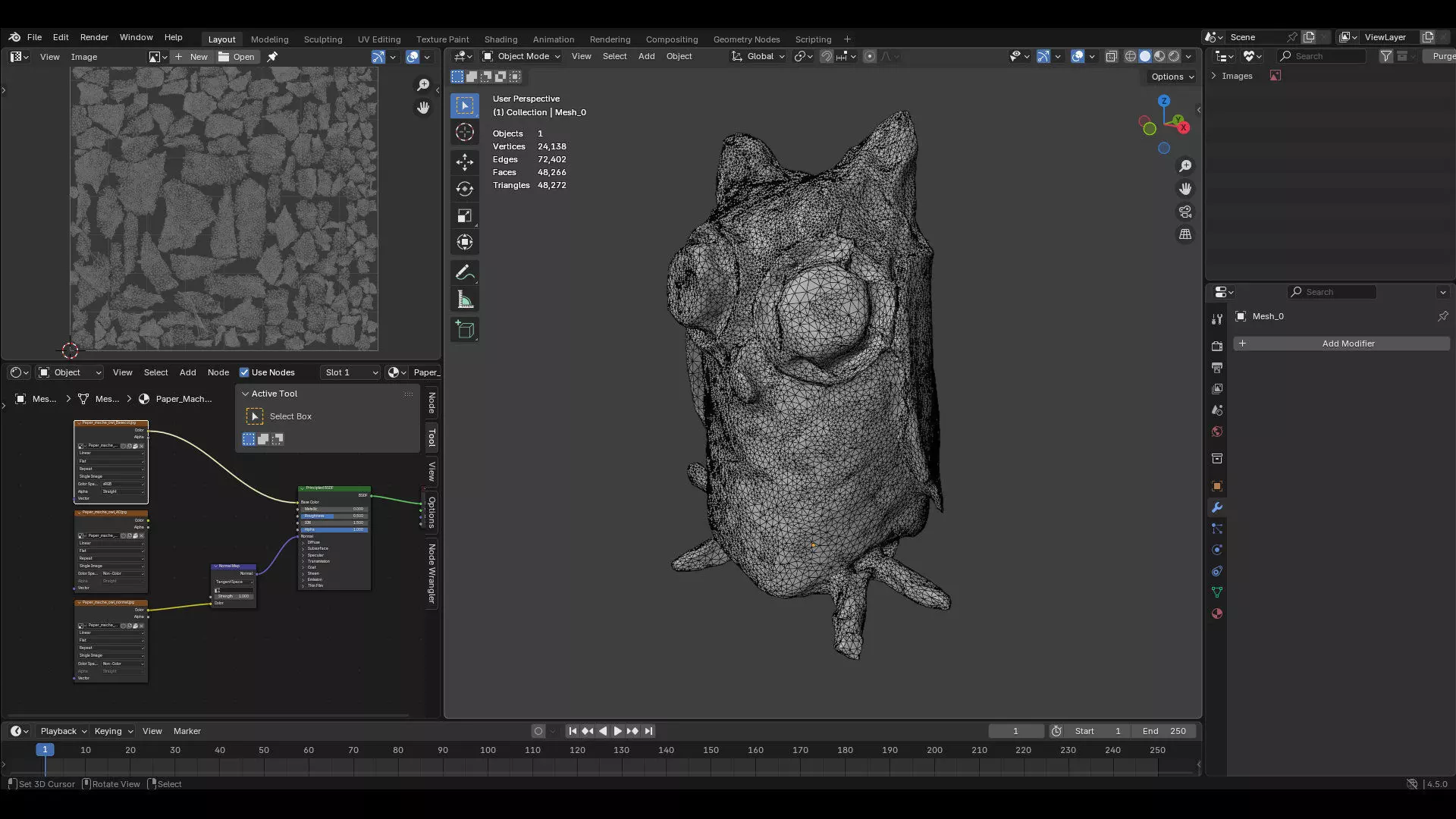Toggle camera view in viewport
1456x819 pixels.
1185,212
